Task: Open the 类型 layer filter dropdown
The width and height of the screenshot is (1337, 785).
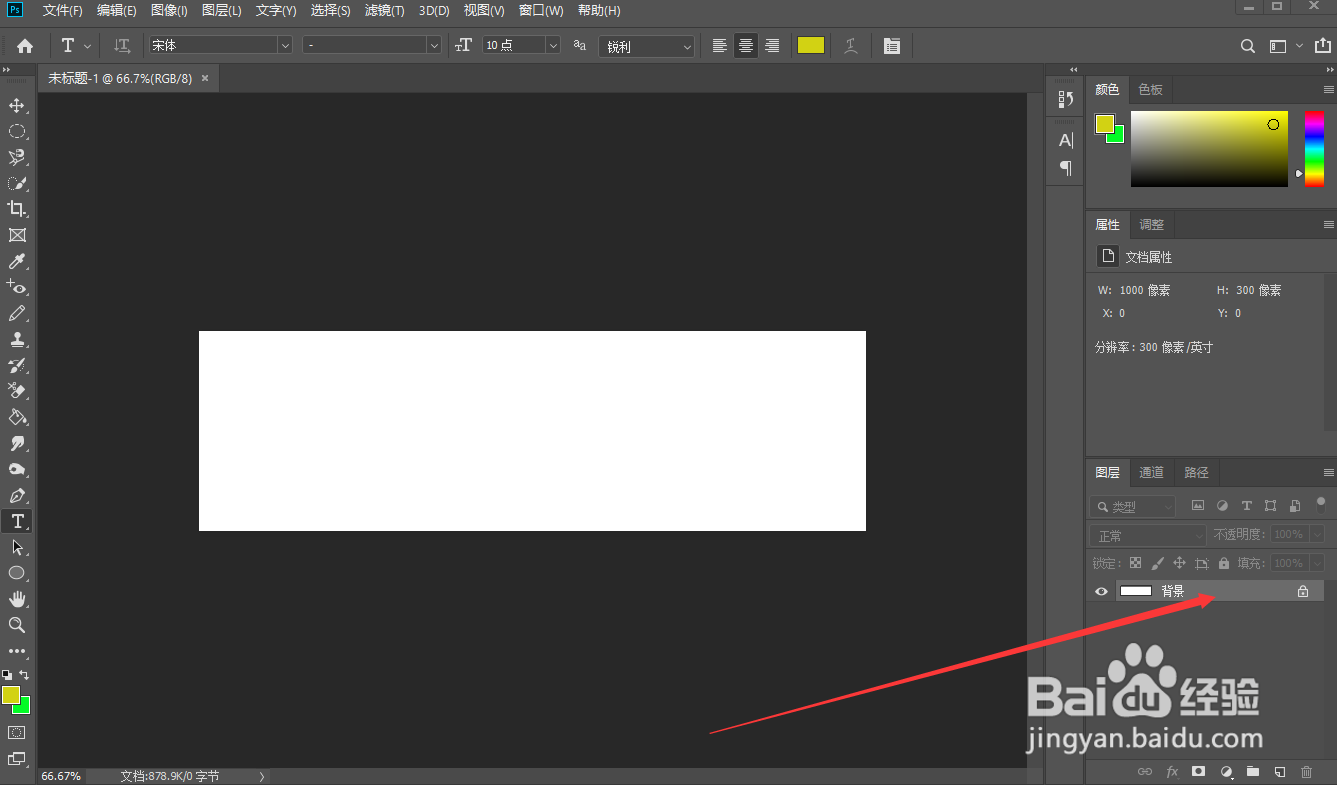Action: [1133, 507]
